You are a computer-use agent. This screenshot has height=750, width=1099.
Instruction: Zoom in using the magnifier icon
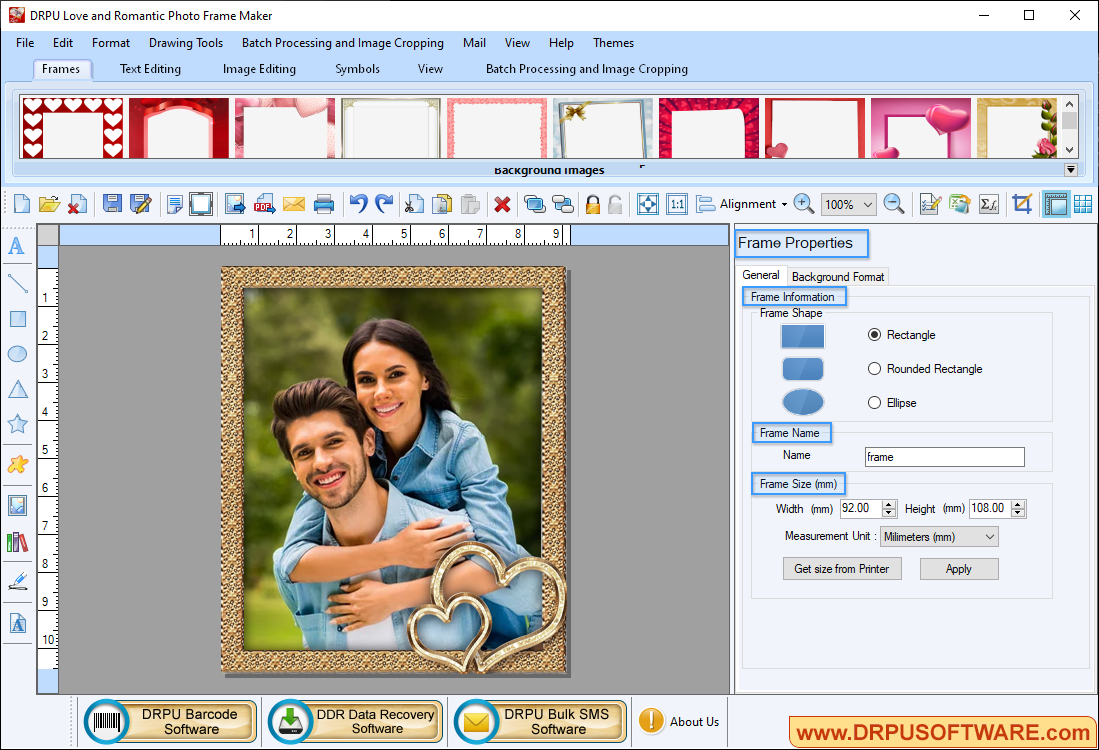tap(803, 203)
